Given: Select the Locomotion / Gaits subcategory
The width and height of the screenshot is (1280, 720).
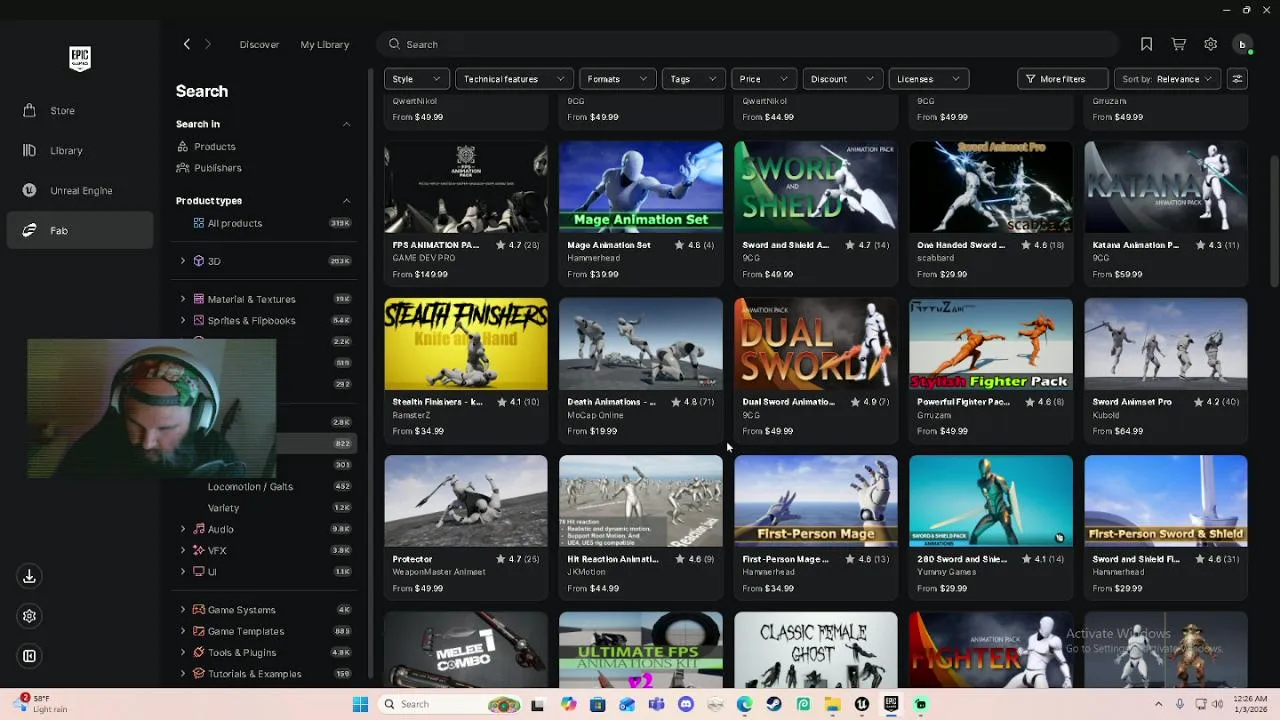Looking at the screenshot, I should pos(250,487).
